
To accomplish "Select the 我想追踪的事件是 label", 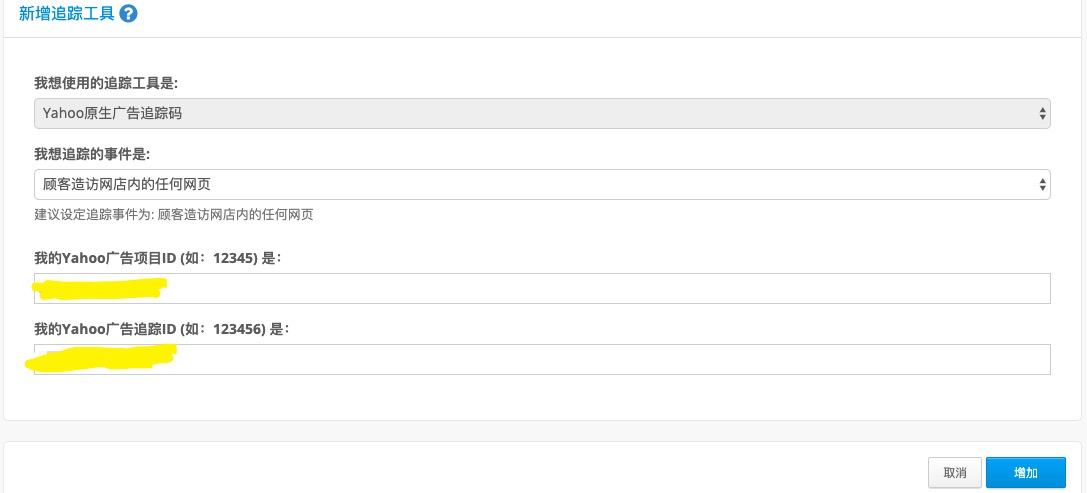I will tap(92, 155).
